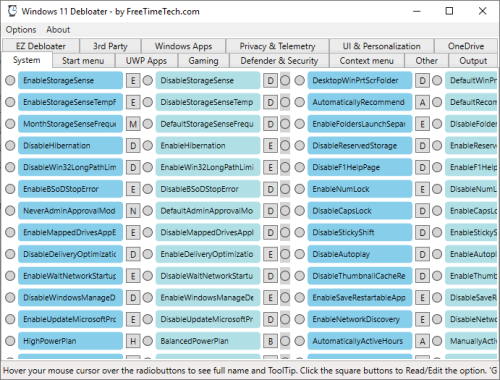Click the H button beside HighPowerPlan

[x=133, y=341]
